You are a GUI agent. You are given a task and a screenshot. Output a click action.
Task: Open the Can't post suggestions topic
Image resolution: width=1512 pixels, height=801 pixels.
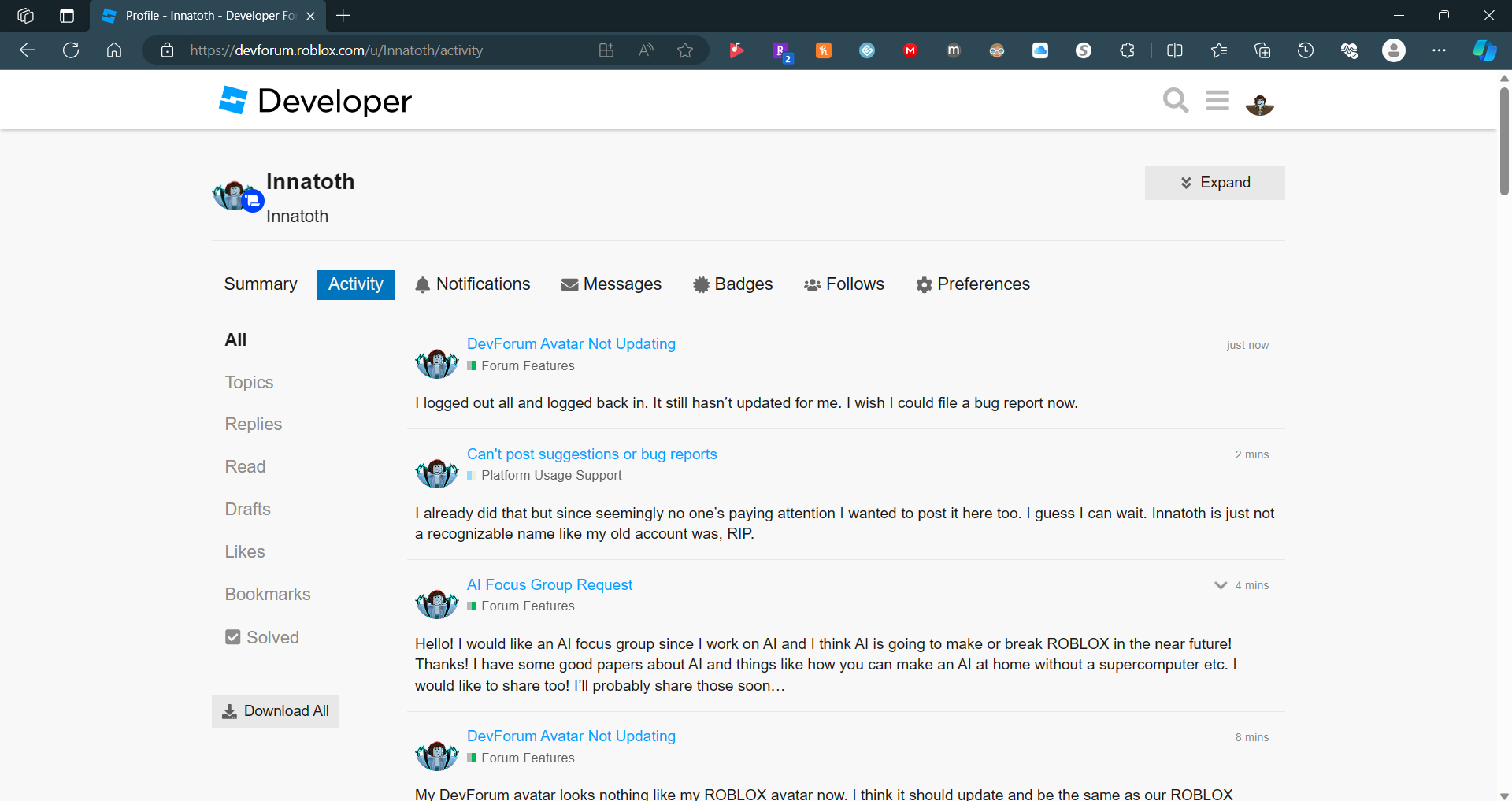click(x=591, y=454)
